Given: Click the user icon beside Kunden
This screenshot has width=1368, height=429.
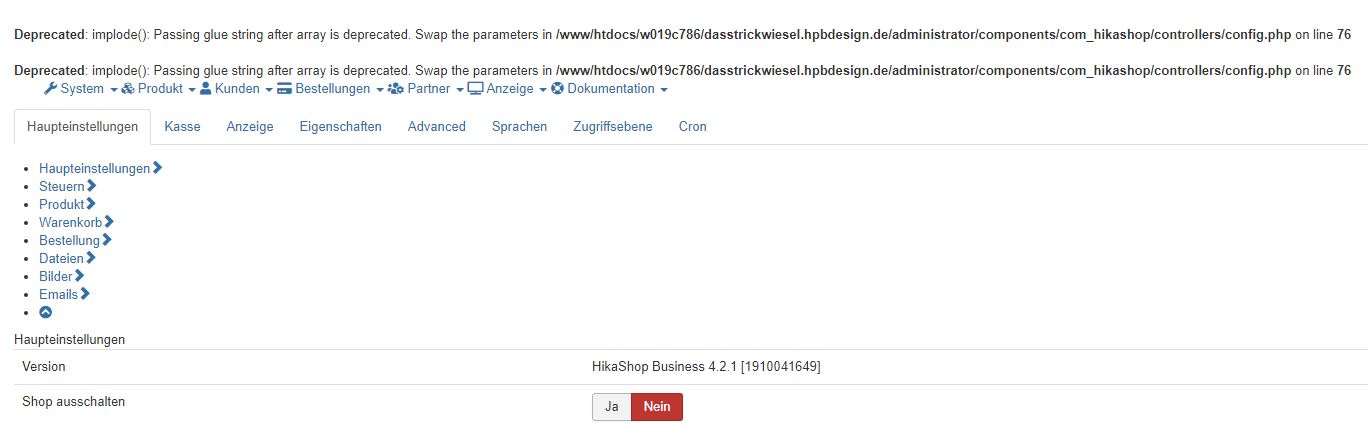Looking at the screenshot, I should click(x=205, y=88).
